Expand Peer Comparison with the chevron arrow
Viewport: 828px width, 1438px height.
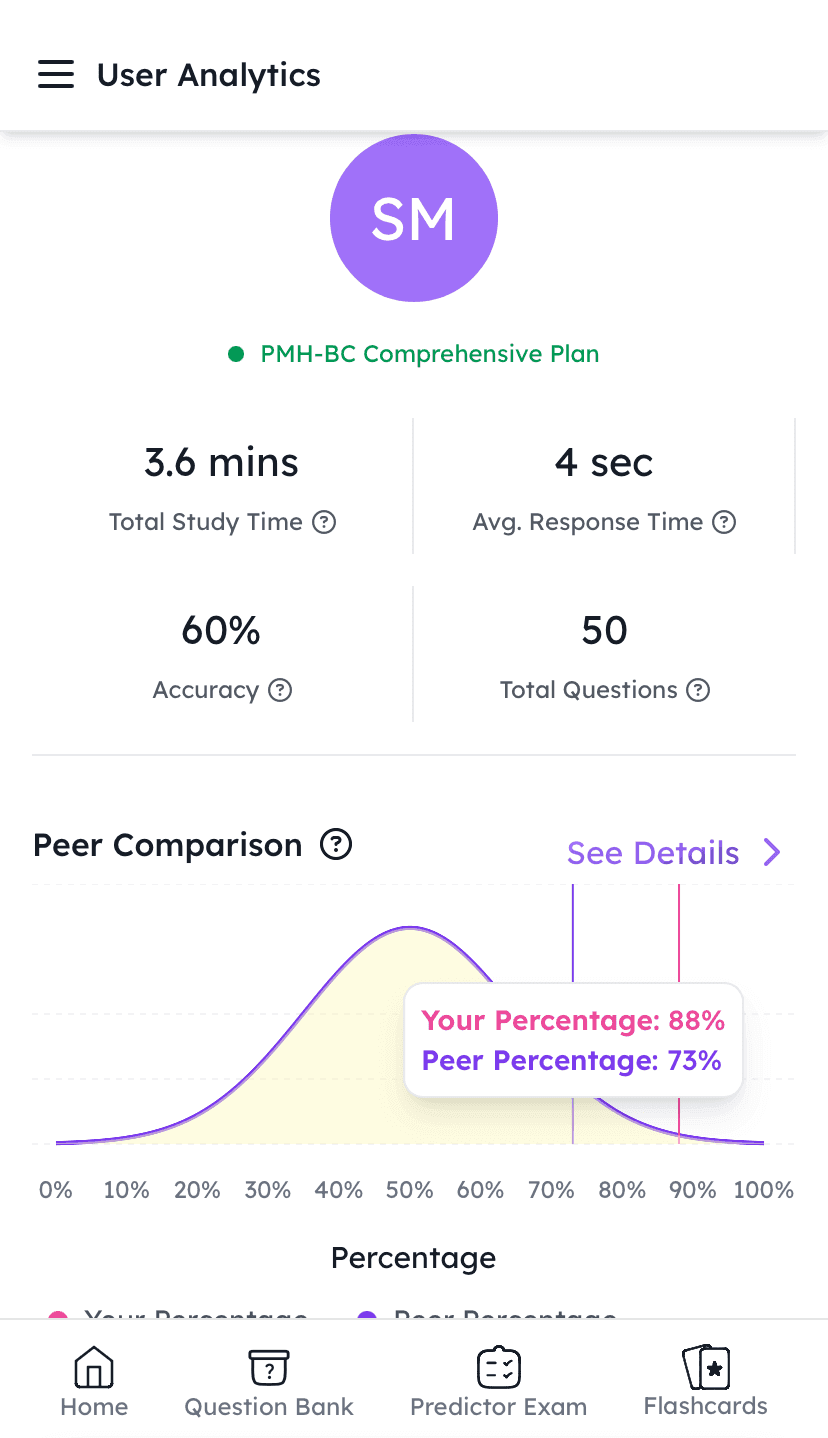click(772, 852)
